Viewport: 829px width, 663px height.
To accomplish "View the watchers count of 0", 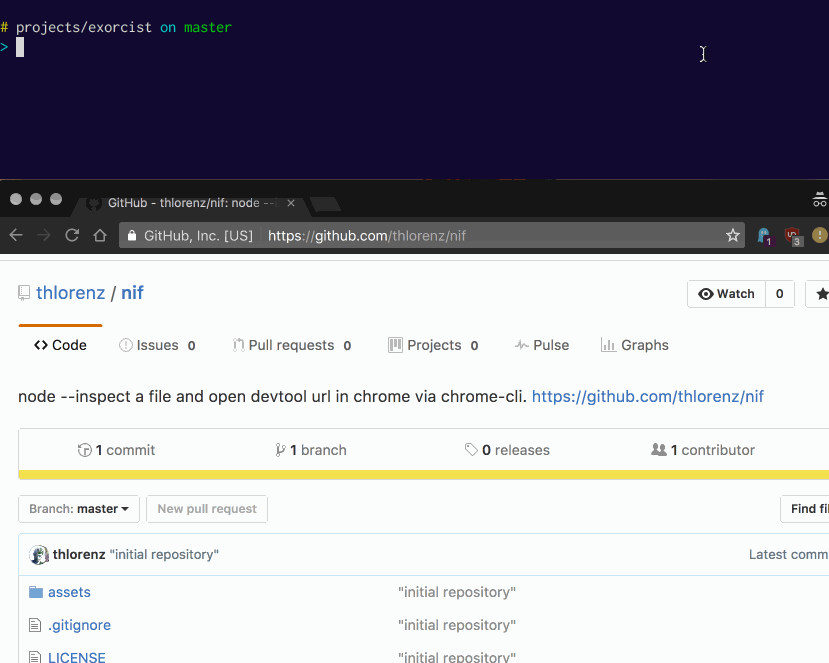I will 779,294.
